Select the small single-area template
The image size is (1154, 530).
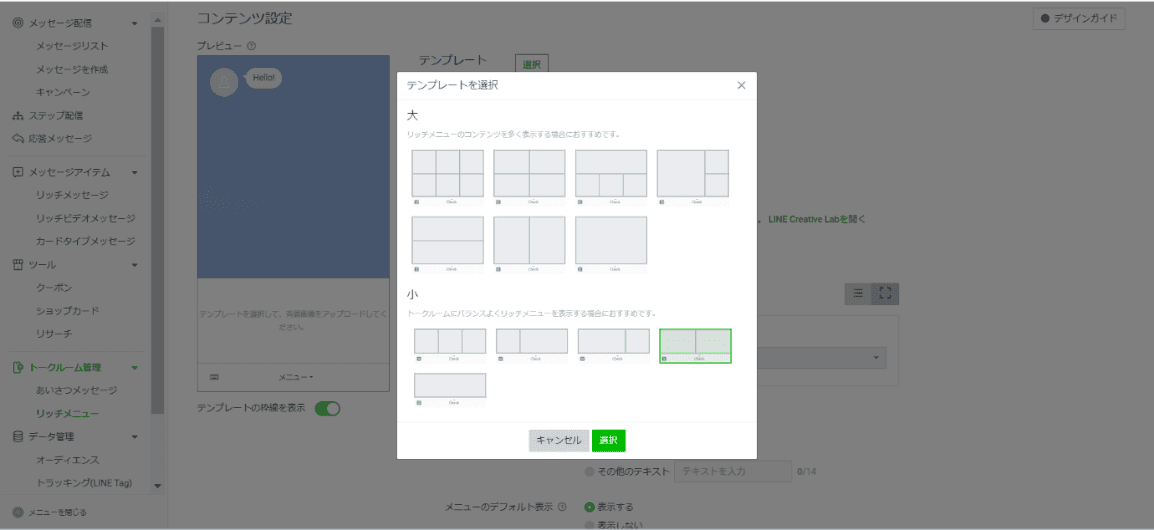(450, 386)
